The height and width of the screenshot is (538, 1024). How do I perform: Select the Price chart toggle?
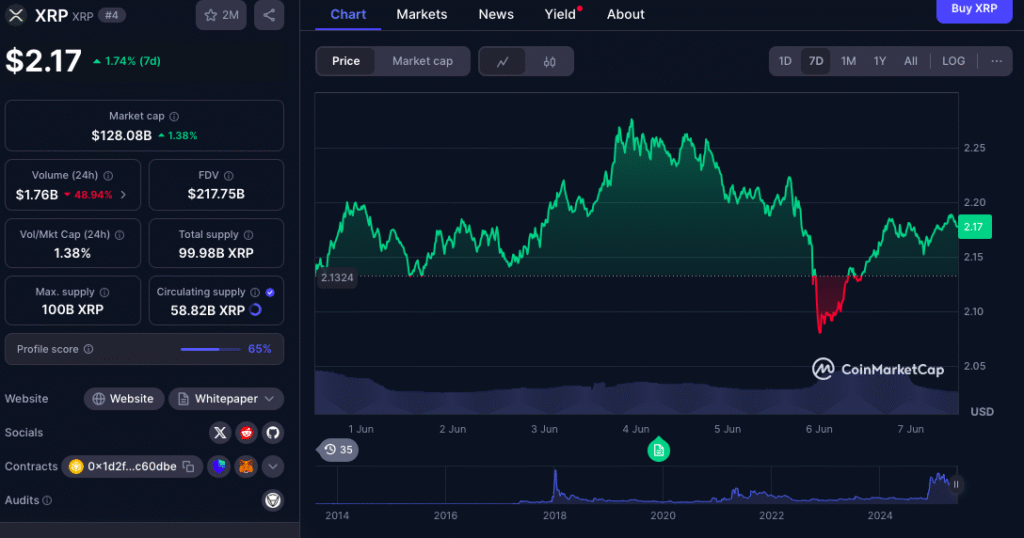click(x=345, y=61)
